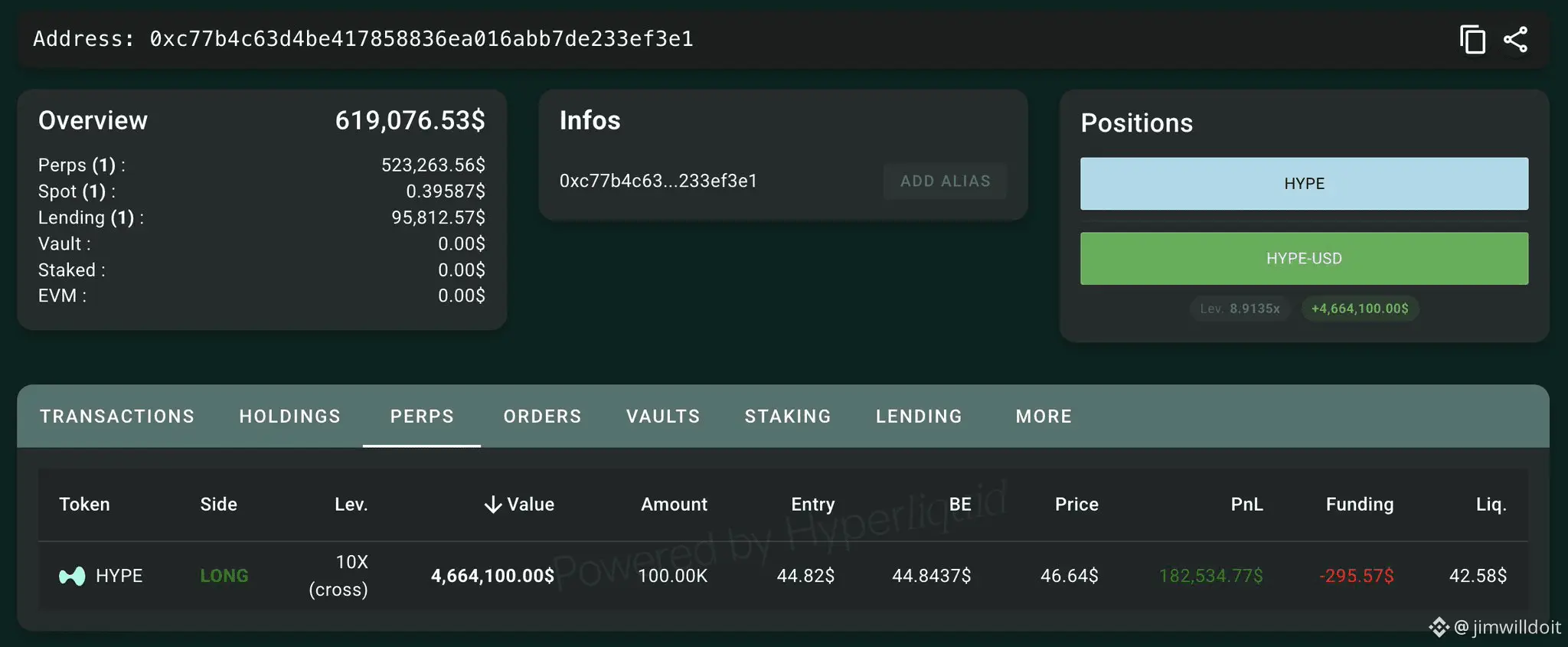Click the 100.00K amount cell

(673, 576)
